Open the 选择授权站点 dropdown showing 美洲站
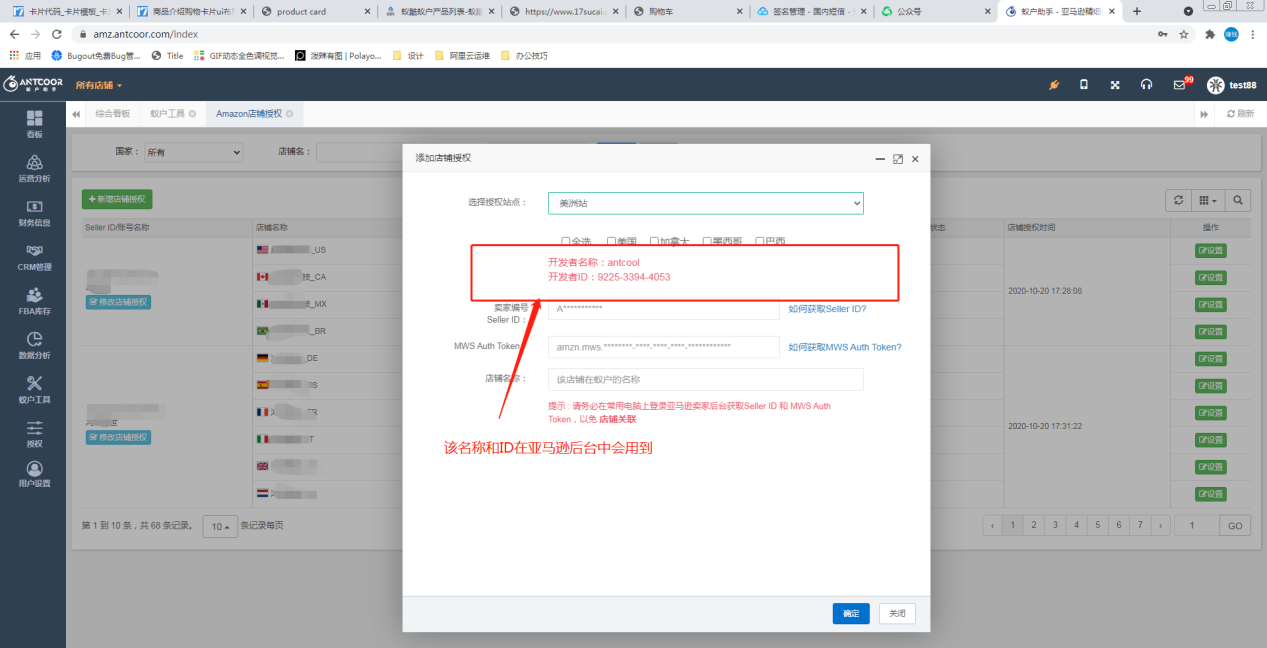The image size is (1267, 648). (x=705, y=203)
